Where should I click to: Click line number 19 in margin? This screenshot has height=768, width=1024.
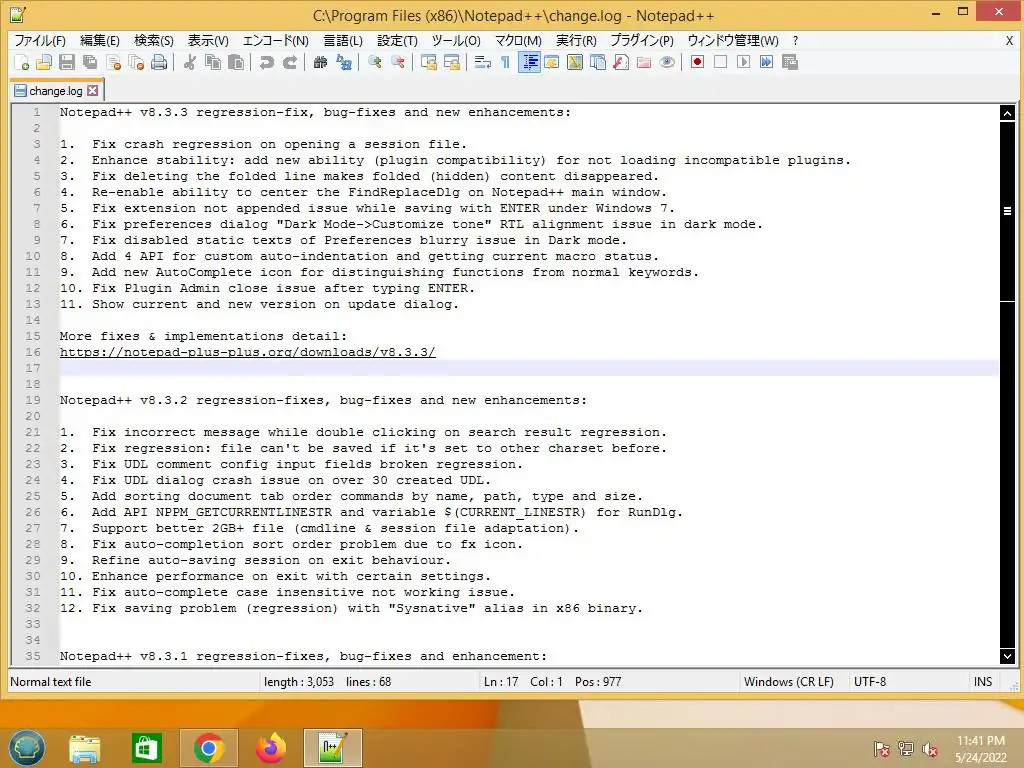pos(33,400)
